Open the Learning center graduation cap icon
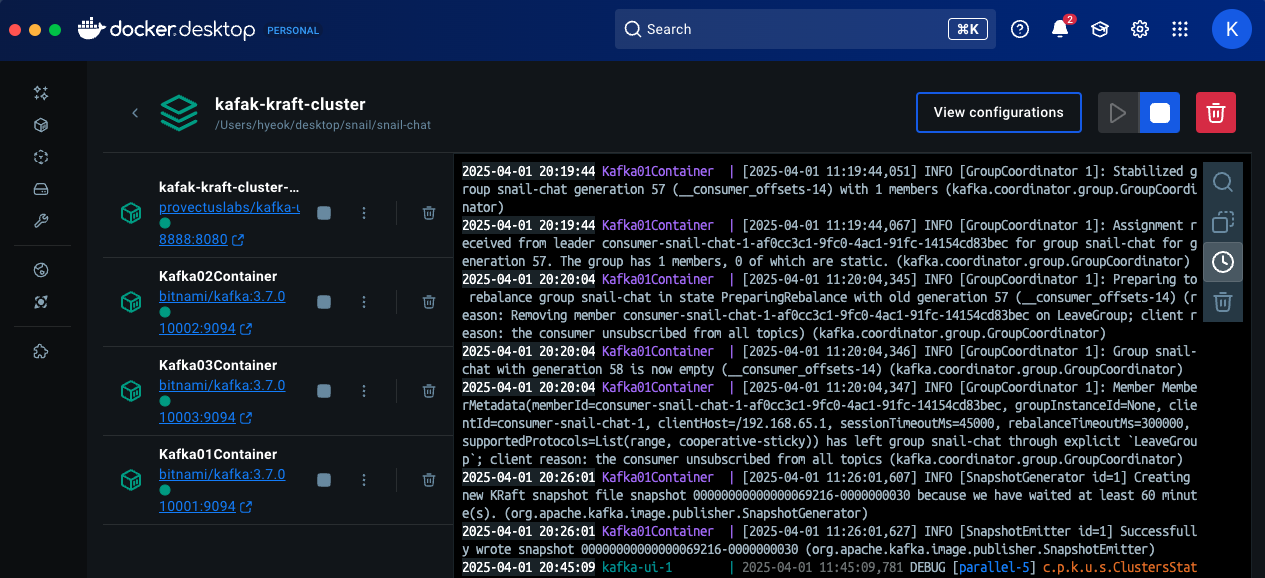The image size is (1265, 578). pyautogui.click(x=1100, y=29)
